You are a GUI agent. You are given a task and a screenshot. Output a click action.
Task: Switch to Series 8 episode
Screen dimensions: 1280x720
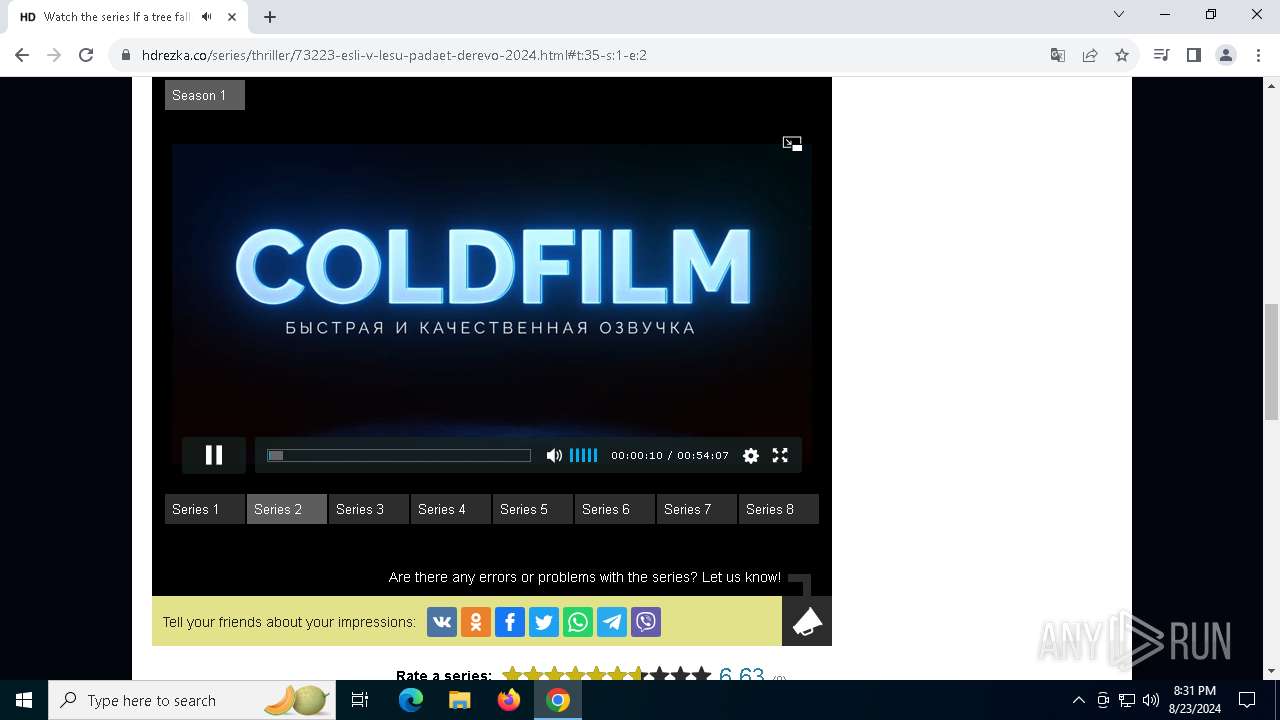pyautogui.click(x=779, y=509)
